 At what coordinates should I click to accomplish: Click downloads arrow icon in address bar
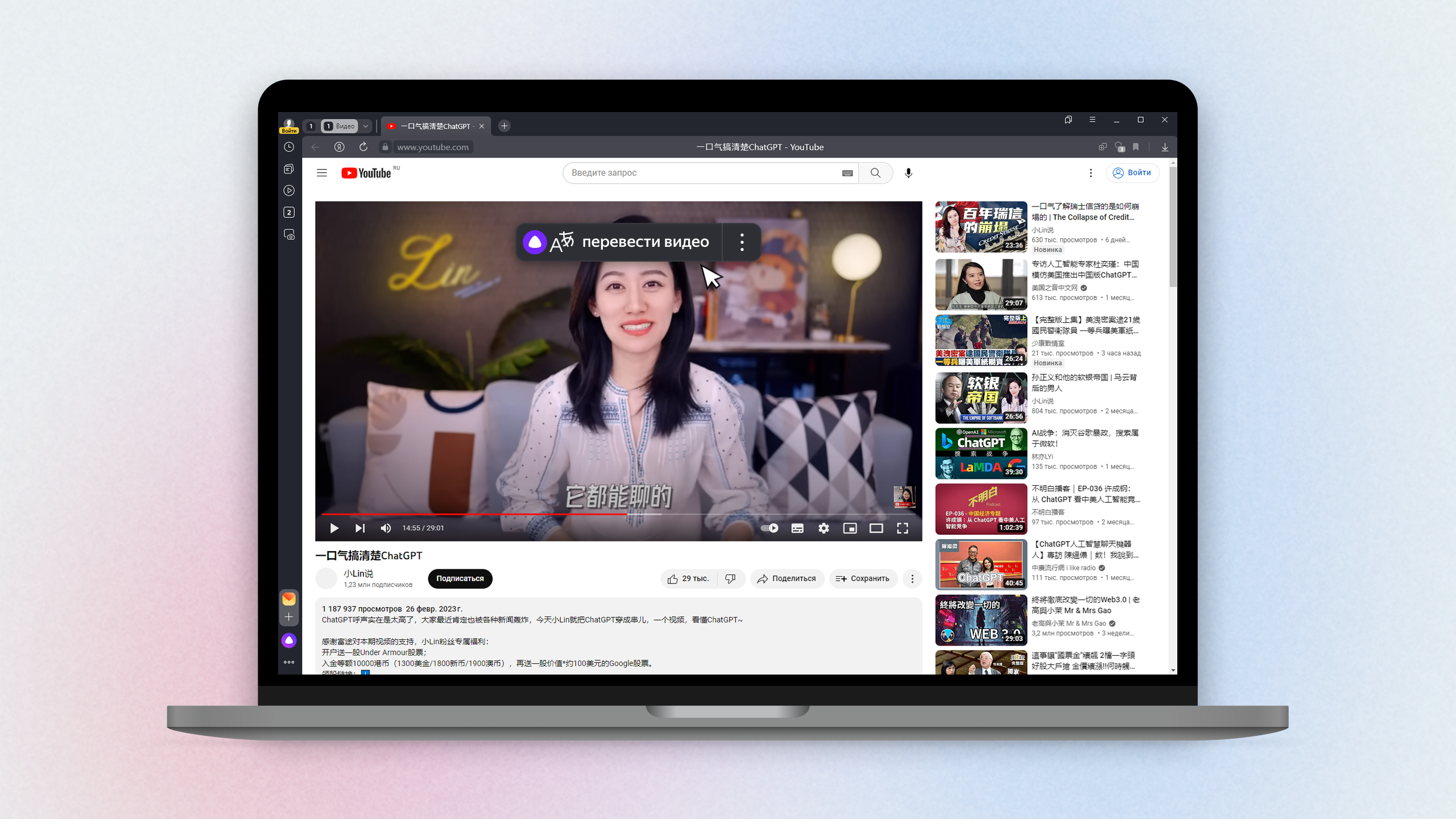pyautogui.click(x=1165, y=147)
